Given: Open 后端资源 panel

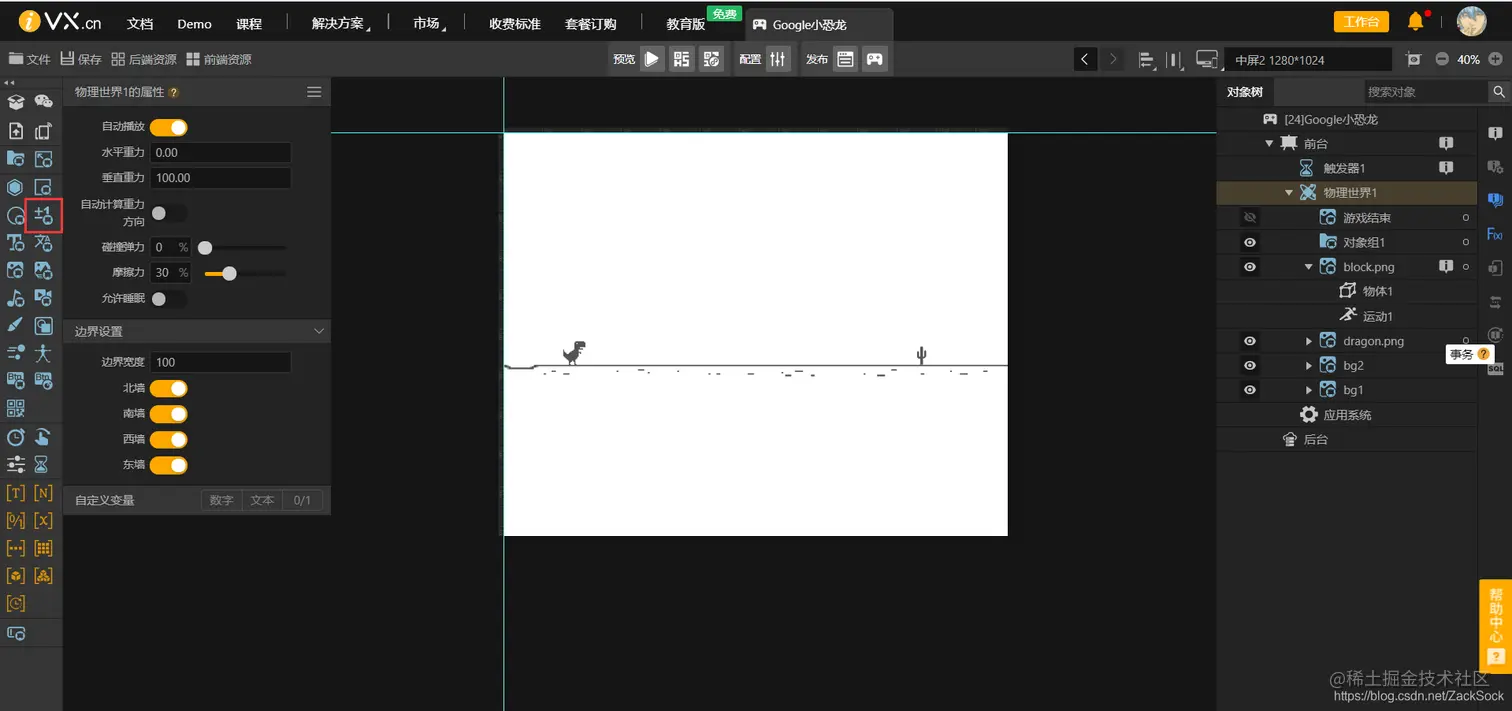Looking at the screenshot, I should pos(144,59).
